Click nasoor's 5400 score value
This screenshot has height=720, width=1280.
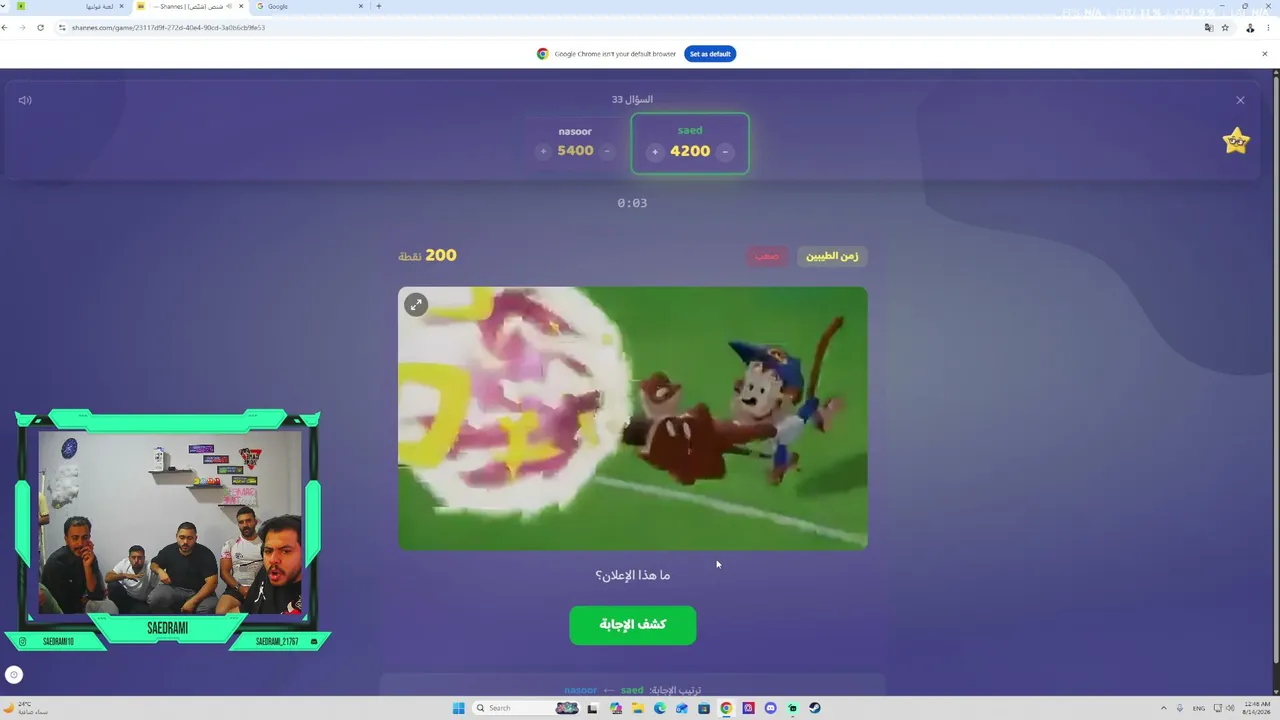click(x=575, y=151)
